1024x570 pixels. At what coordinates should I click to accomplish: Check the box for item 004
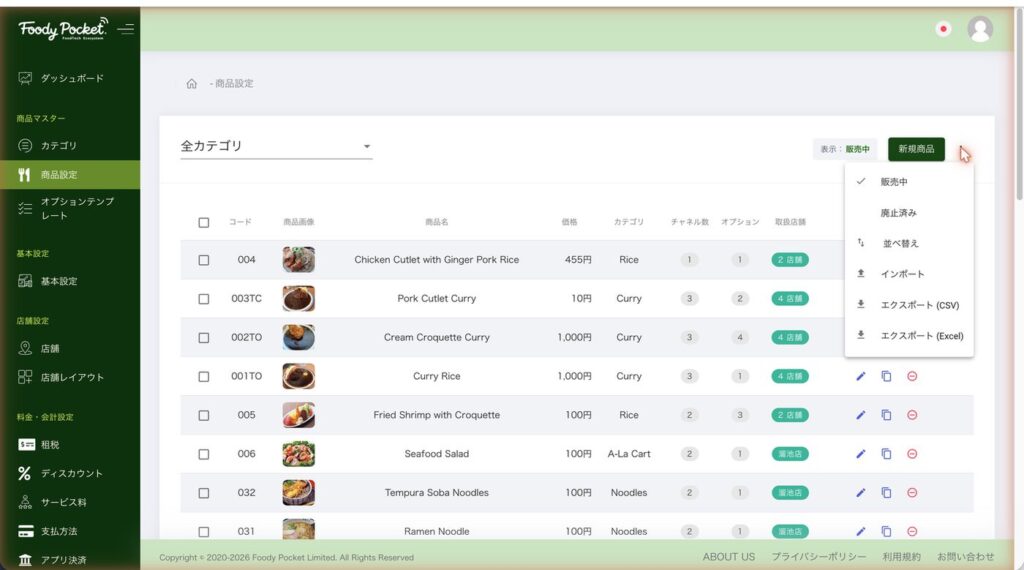coord(204,260)
